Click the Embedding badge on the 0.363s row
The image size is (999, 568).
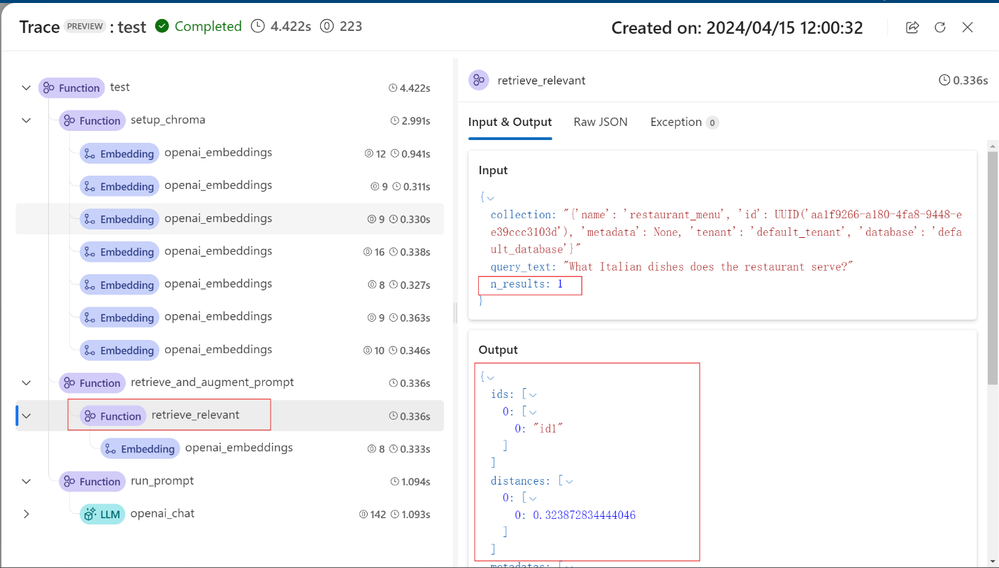119,317
